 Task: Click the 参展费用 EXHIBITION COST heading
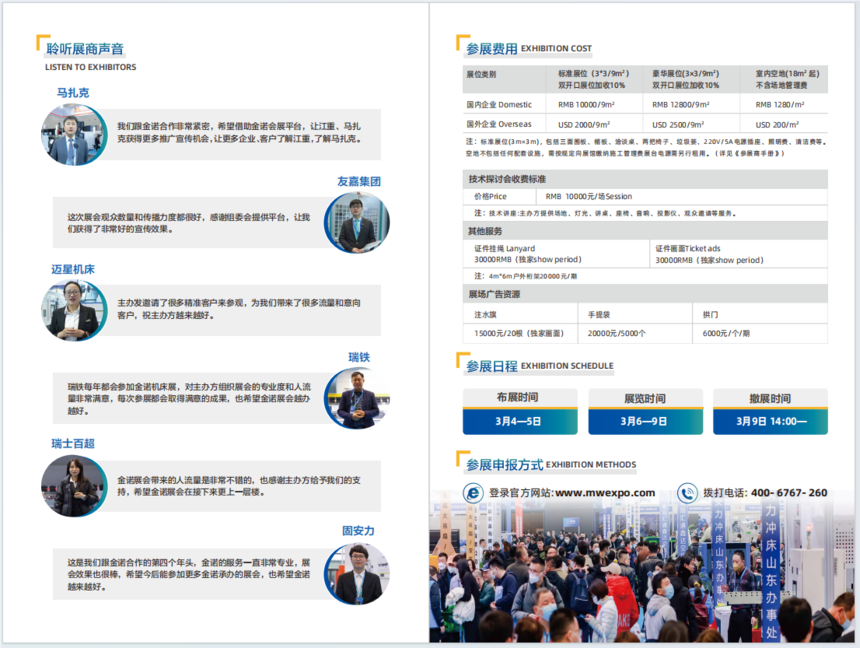pos(529,49)
